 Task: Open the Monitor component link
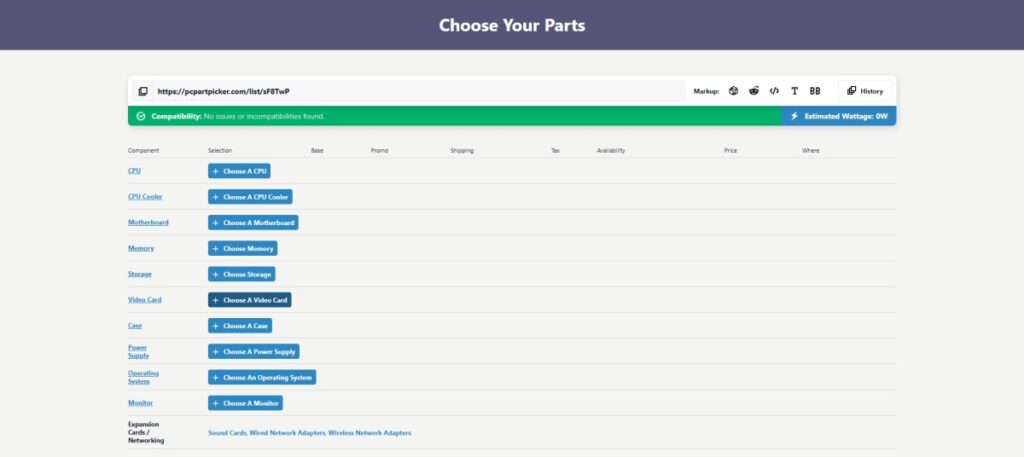[x=140, y=403]
